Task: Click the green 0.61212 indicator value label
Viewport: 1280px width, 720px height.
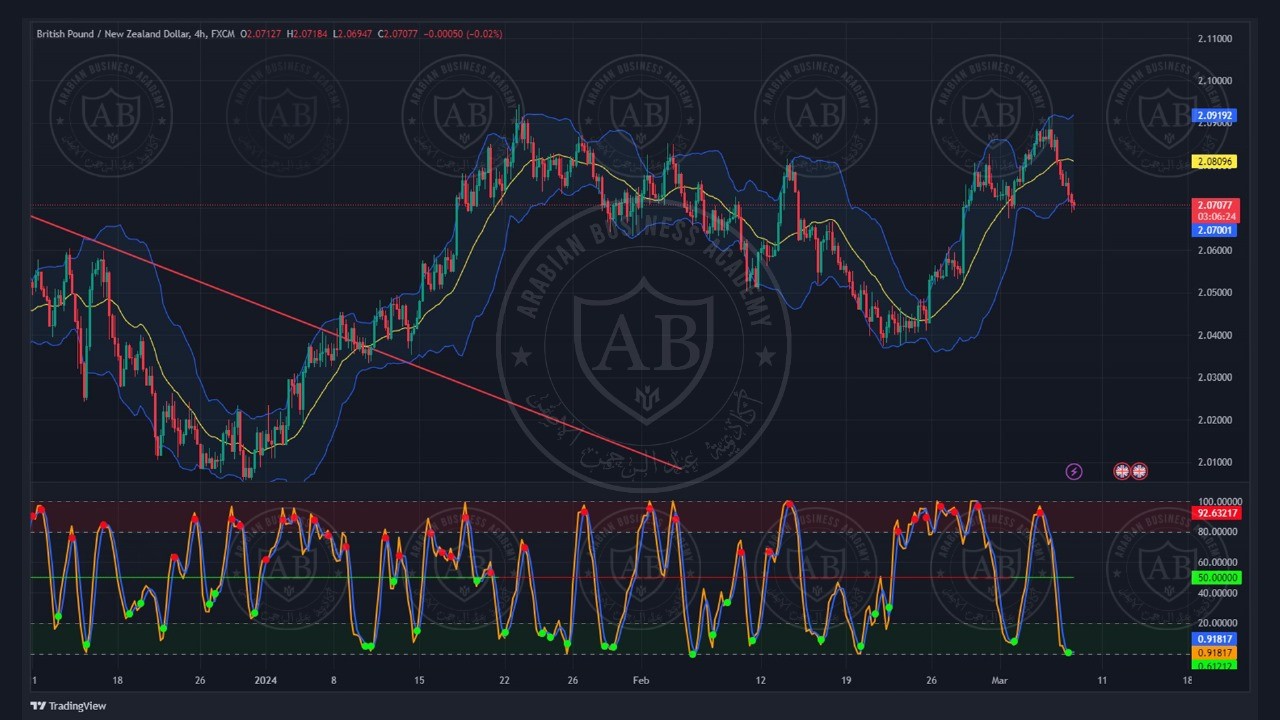Action: tap(1216, 664)
